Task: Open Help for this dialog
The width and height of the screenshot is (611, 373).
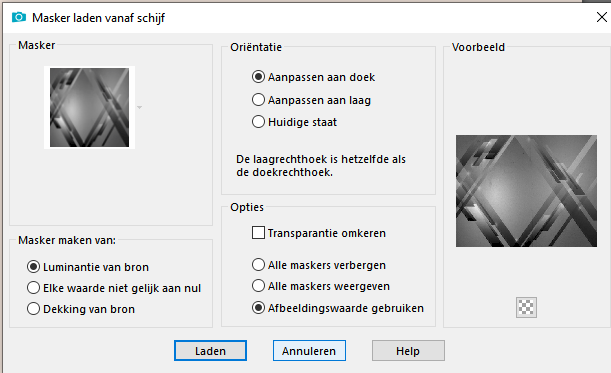Action: 408,351
